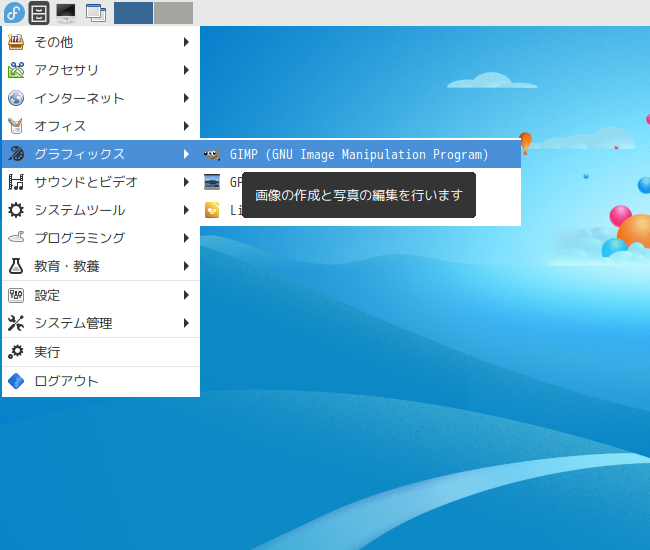Open the システム管理 menu category
This screenshot has height=550, width=650.
point(101,323)
